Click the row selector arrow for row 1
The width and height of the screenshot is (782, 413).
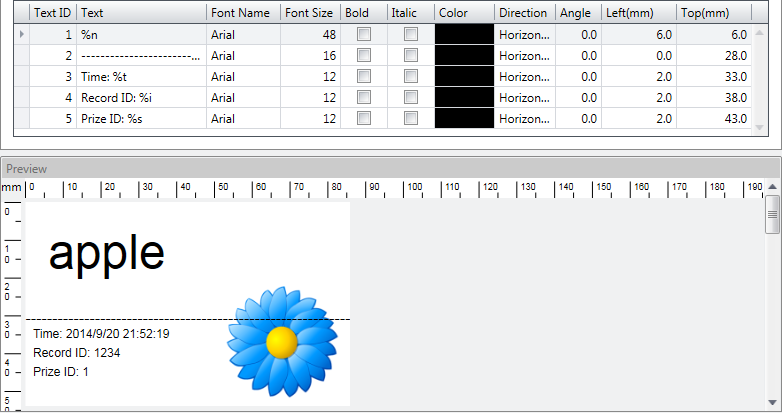[x=22, y=34]
